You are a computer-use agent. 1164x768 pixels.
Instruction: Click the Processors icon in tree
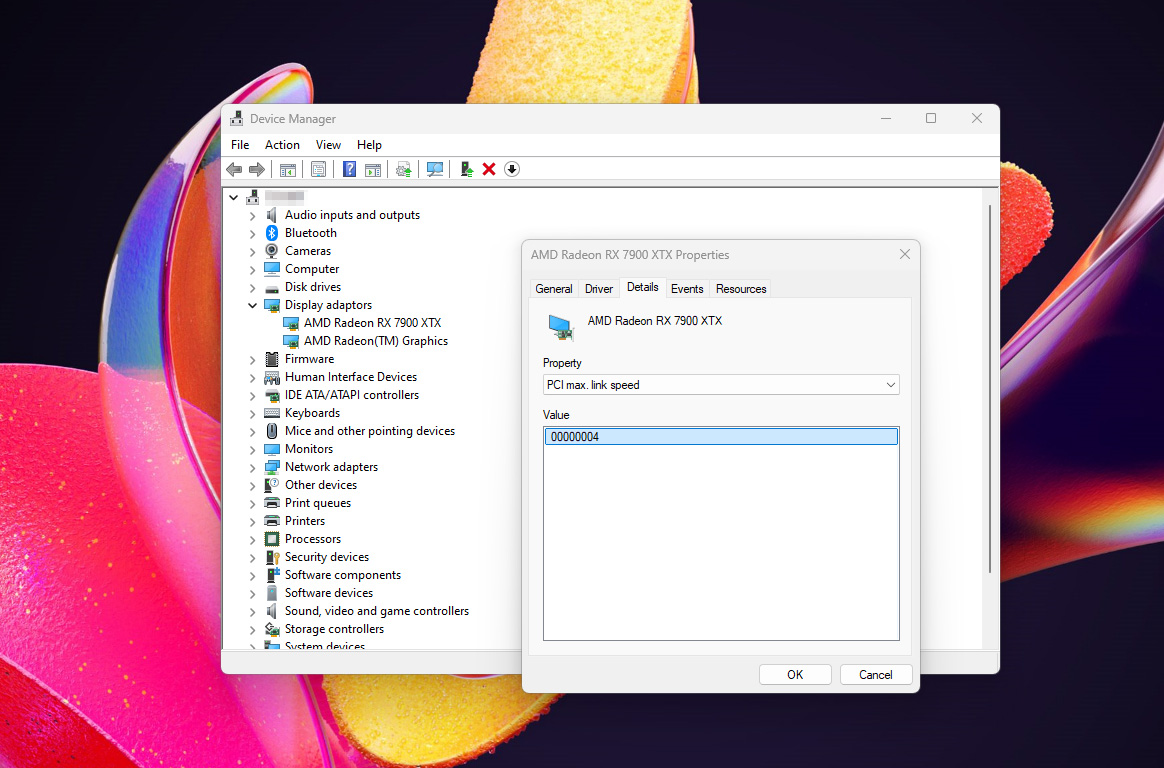pyautogui.click(x=272, y=539)
